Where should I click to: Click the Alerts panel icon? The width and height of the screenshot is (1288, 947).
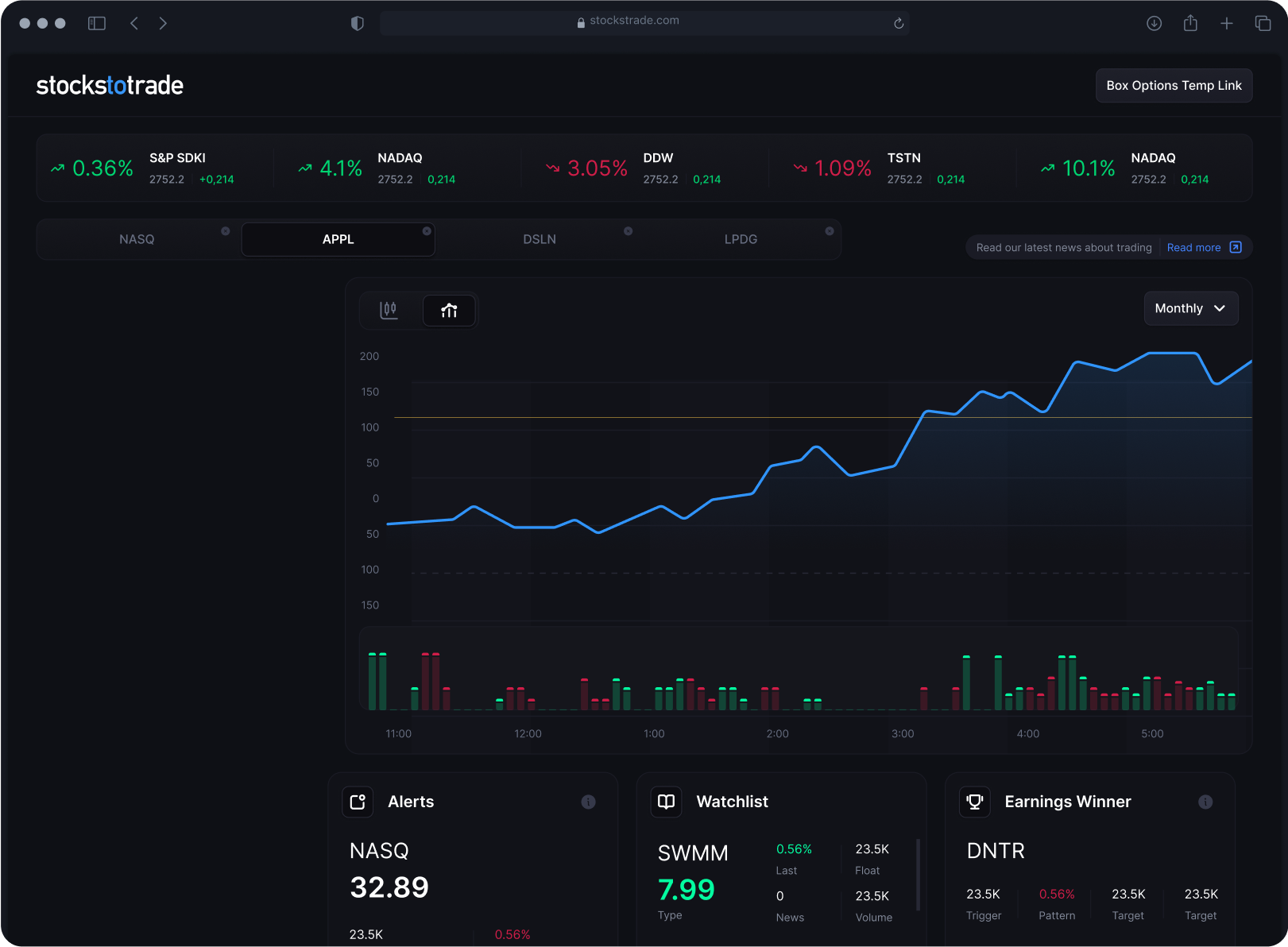(358, 802)
